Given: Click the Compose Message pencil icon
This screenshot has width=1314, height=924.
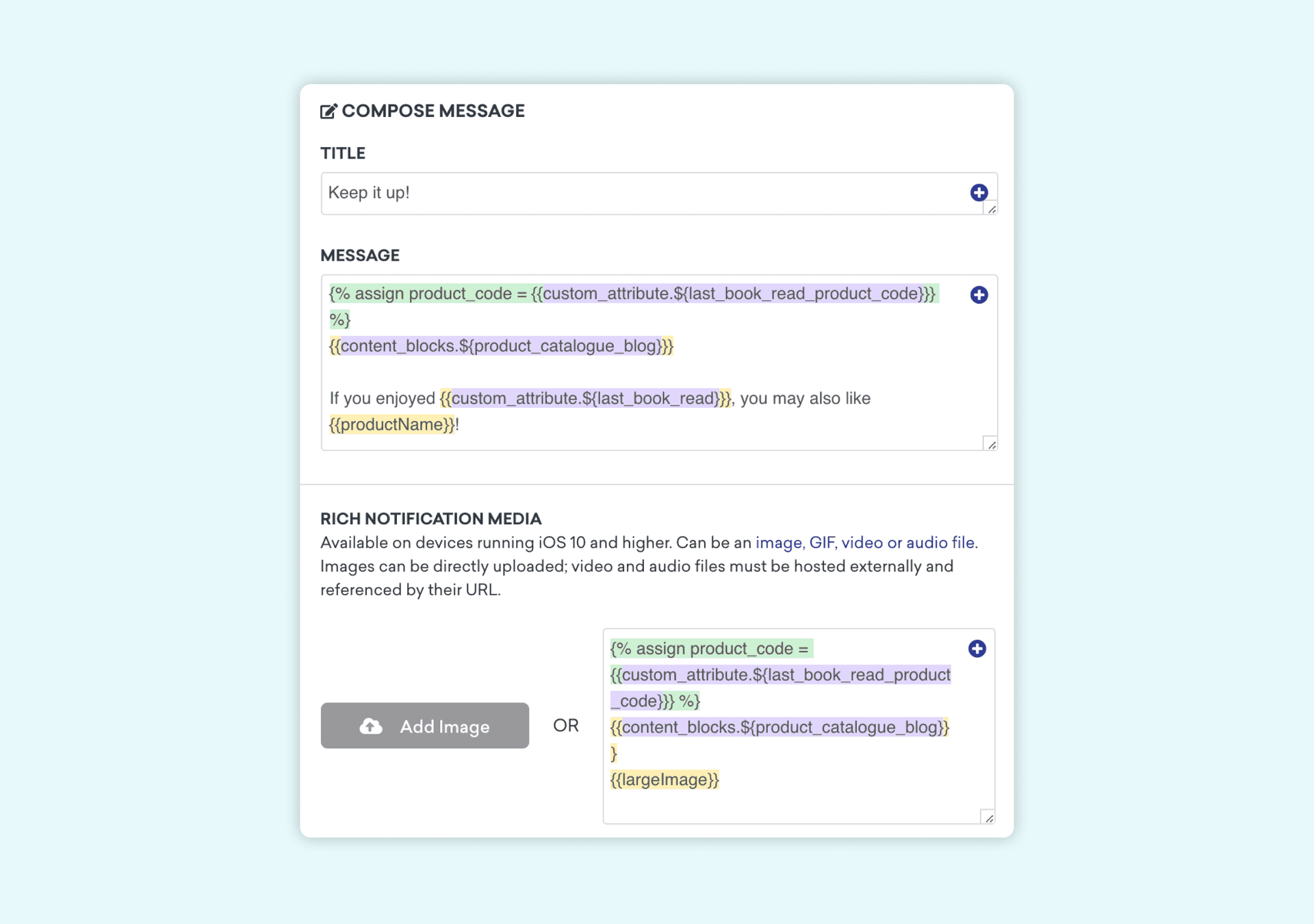Looking at the screenshot, I should [x=328, y=111].
